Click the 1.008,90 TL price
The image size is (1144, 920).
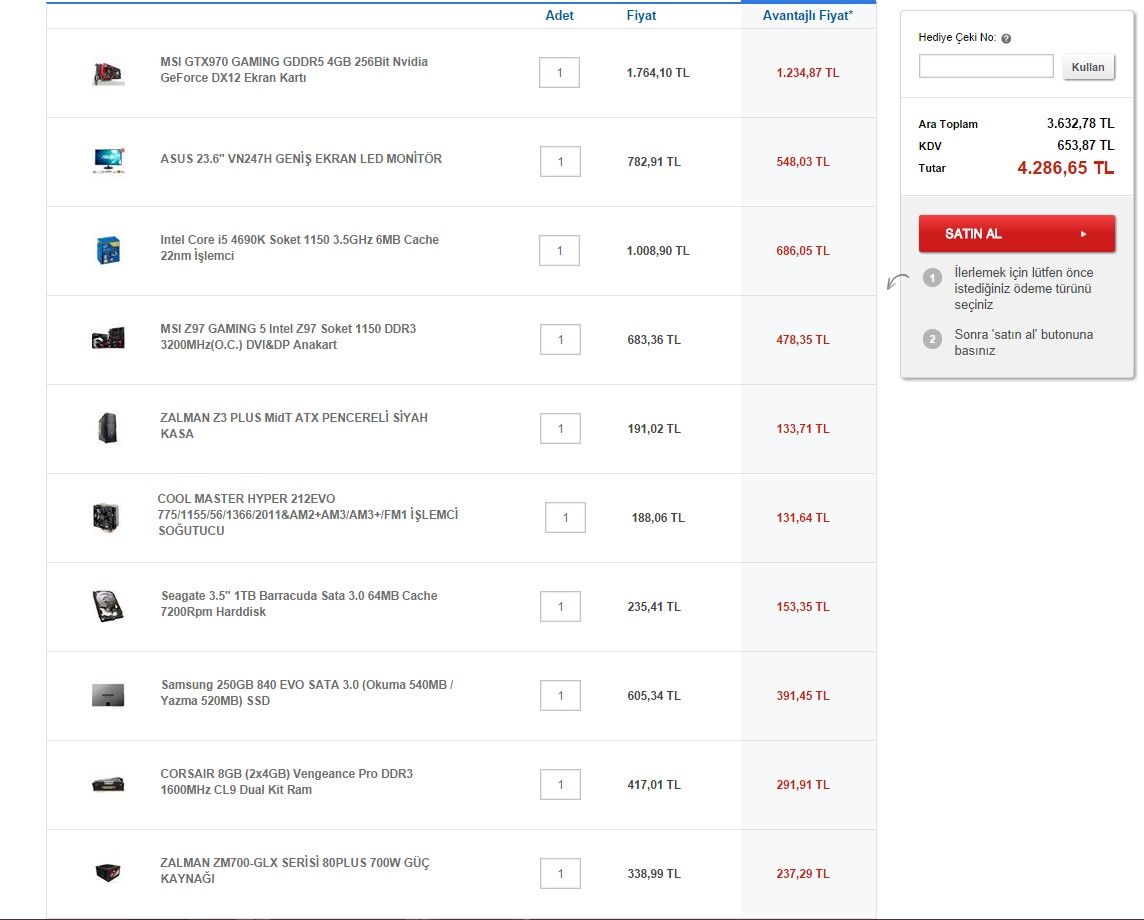pyautogui.click(x=658, y=251)
